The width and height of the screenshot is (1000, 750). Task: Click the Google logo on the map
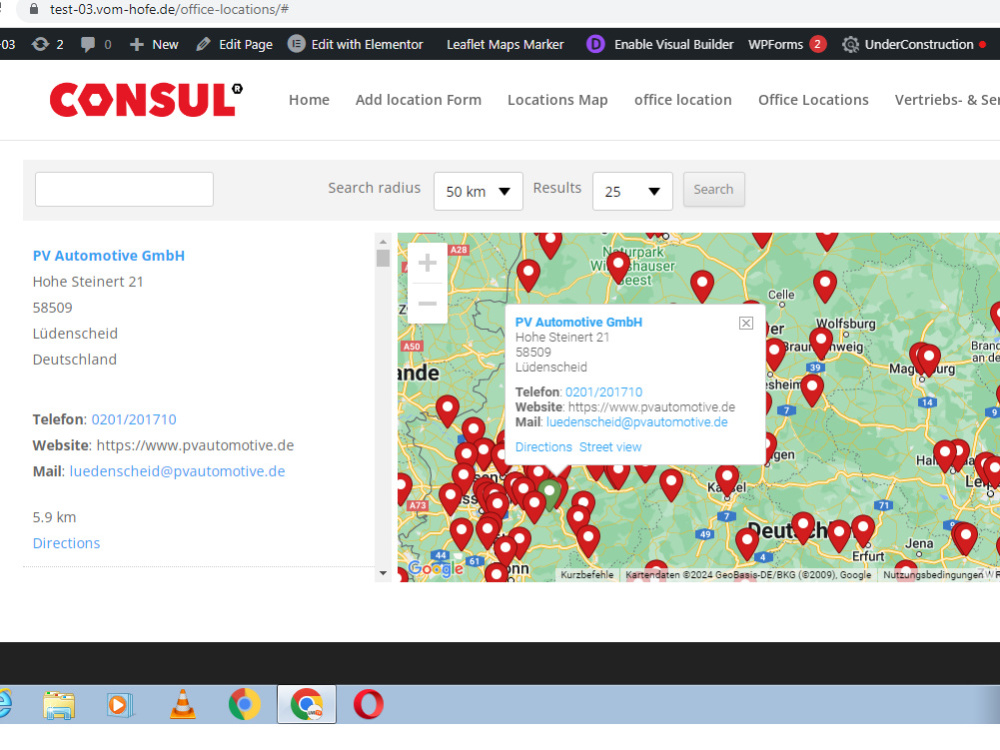pyautogui.click(x=435, y=568)
